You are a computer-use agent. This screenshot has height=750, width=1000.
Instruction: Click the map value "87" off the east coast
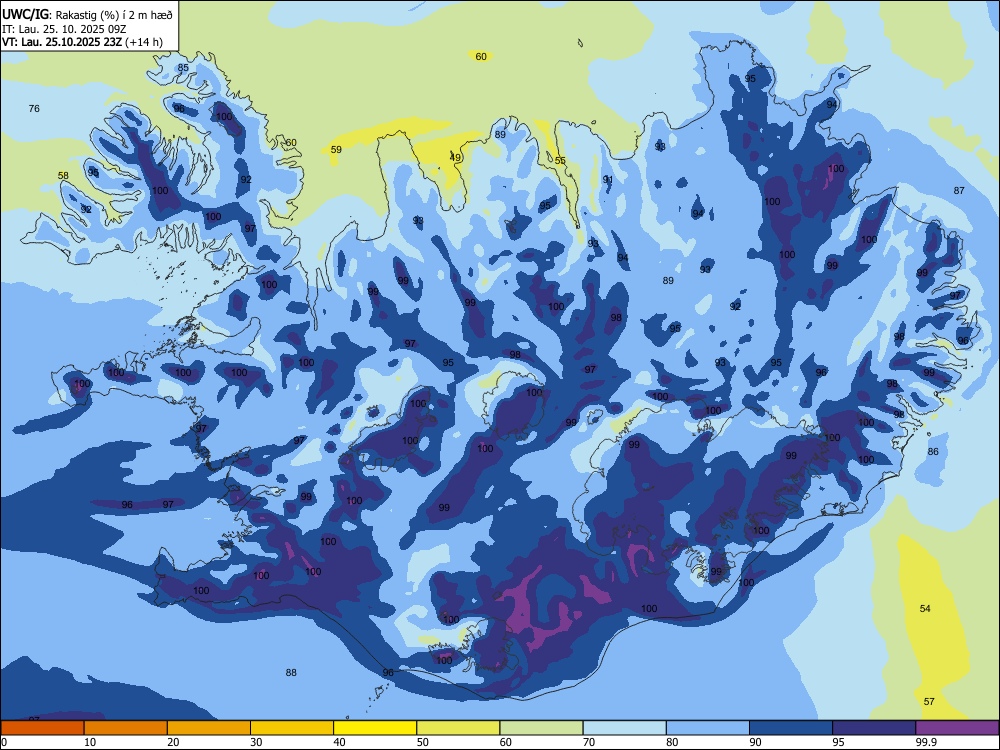[959, 190]
